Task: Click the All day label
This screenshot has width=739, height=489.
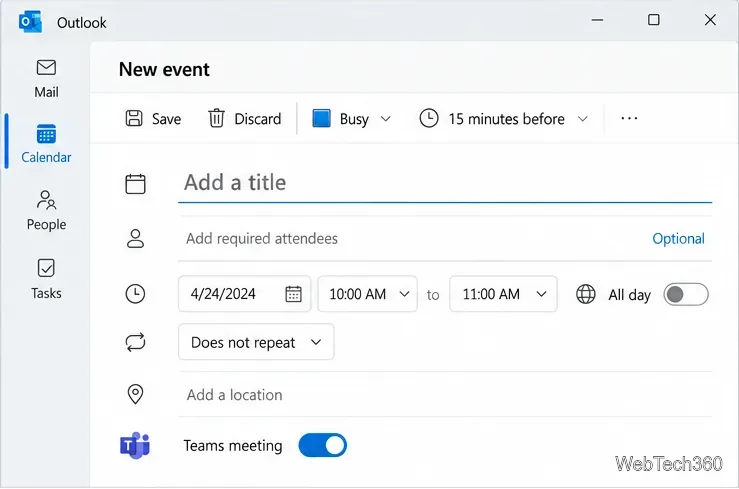Action: click(629, 295)
